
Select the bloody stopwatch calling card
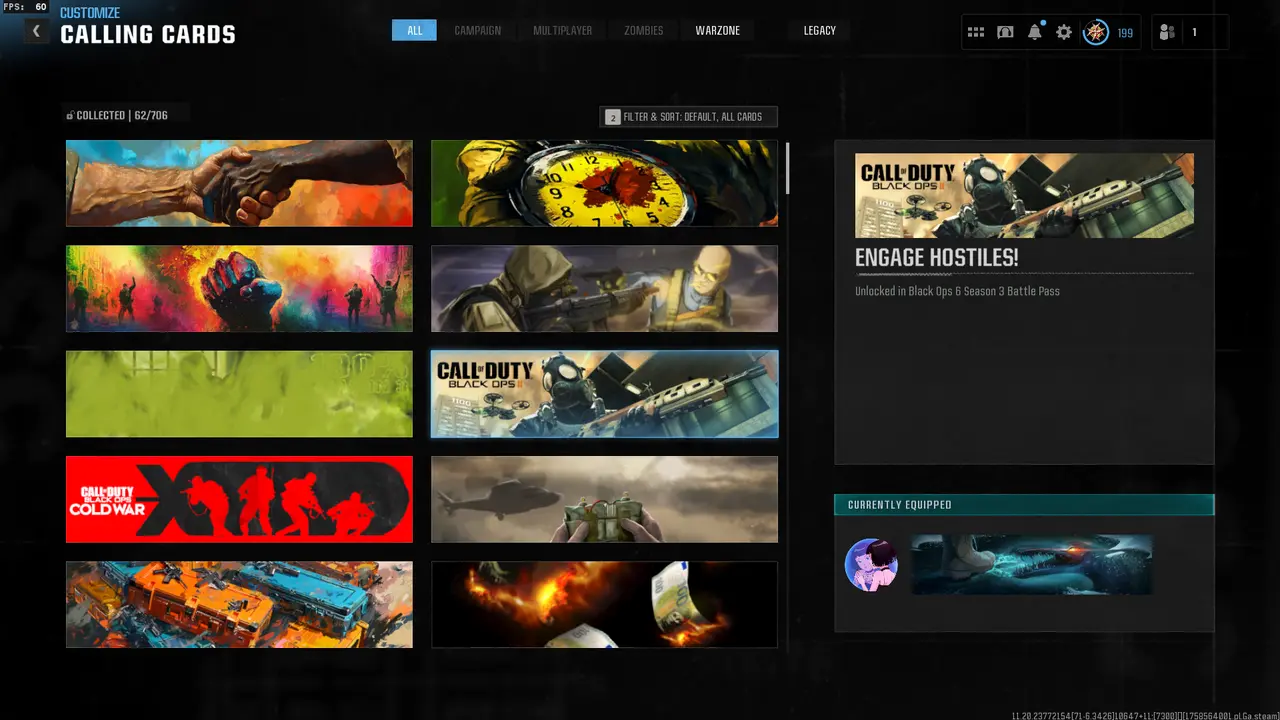click(x=604, y=183)
